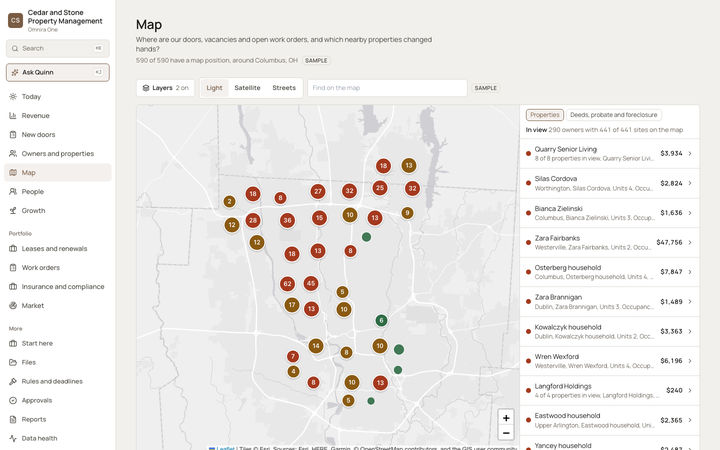Click the map cluster marked 7
Screen dimensions: 720x450
[293, 356]
